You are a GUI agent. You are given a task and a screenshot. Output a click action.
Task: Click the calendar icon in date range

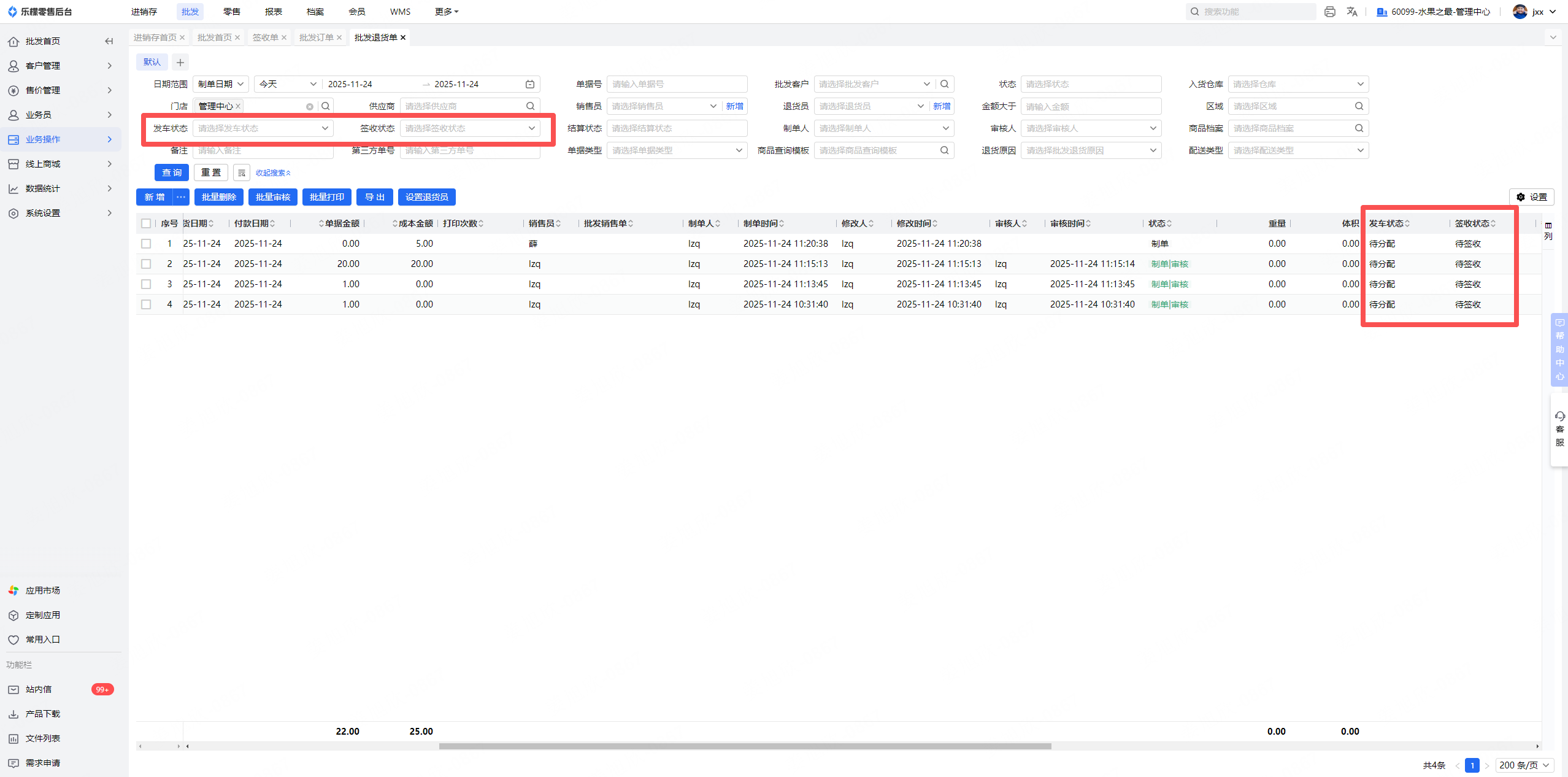[x=530, y=84]
